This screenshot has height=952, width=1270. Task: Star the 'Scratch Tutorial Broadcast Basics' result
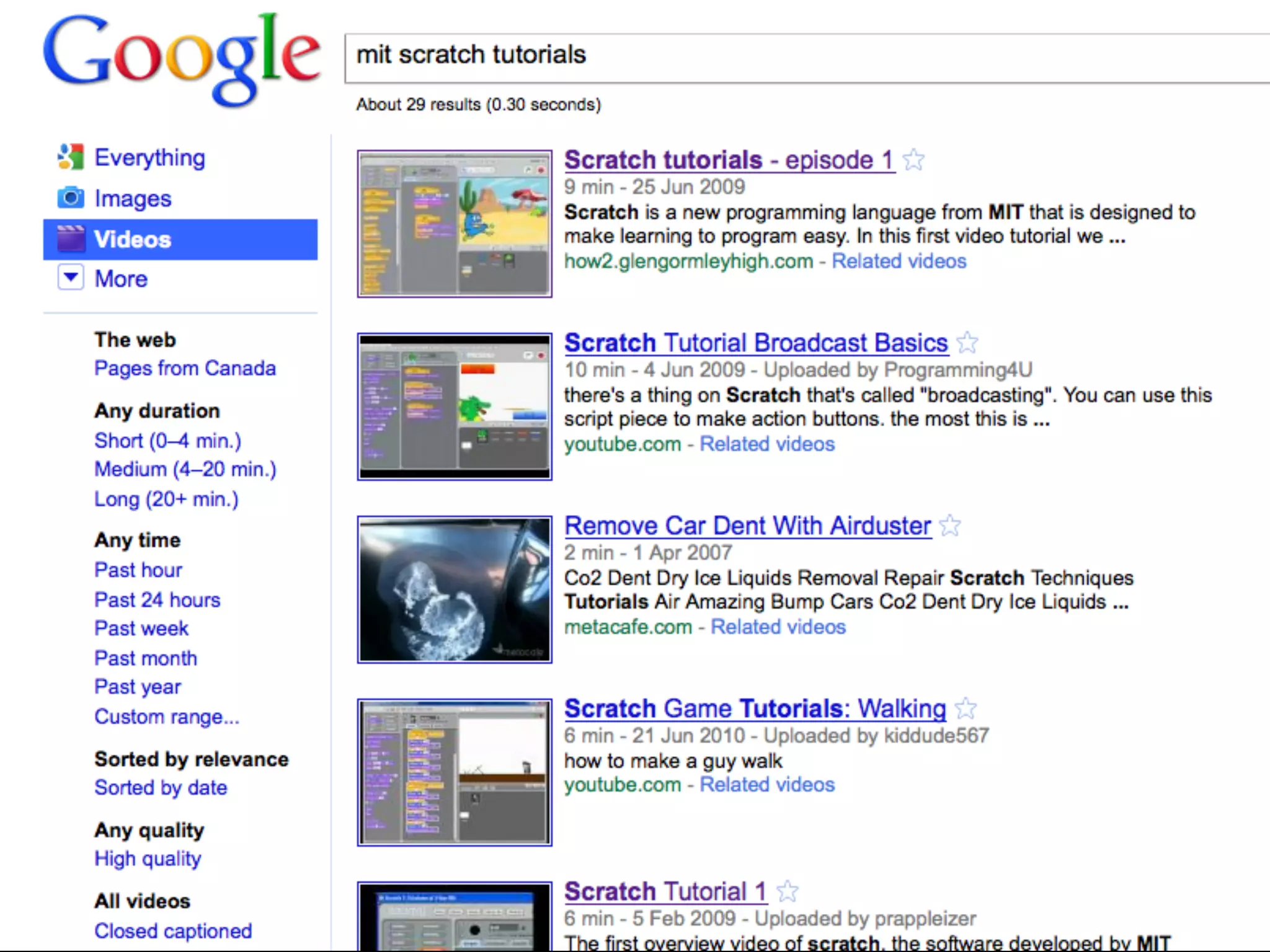click(967, 343)
